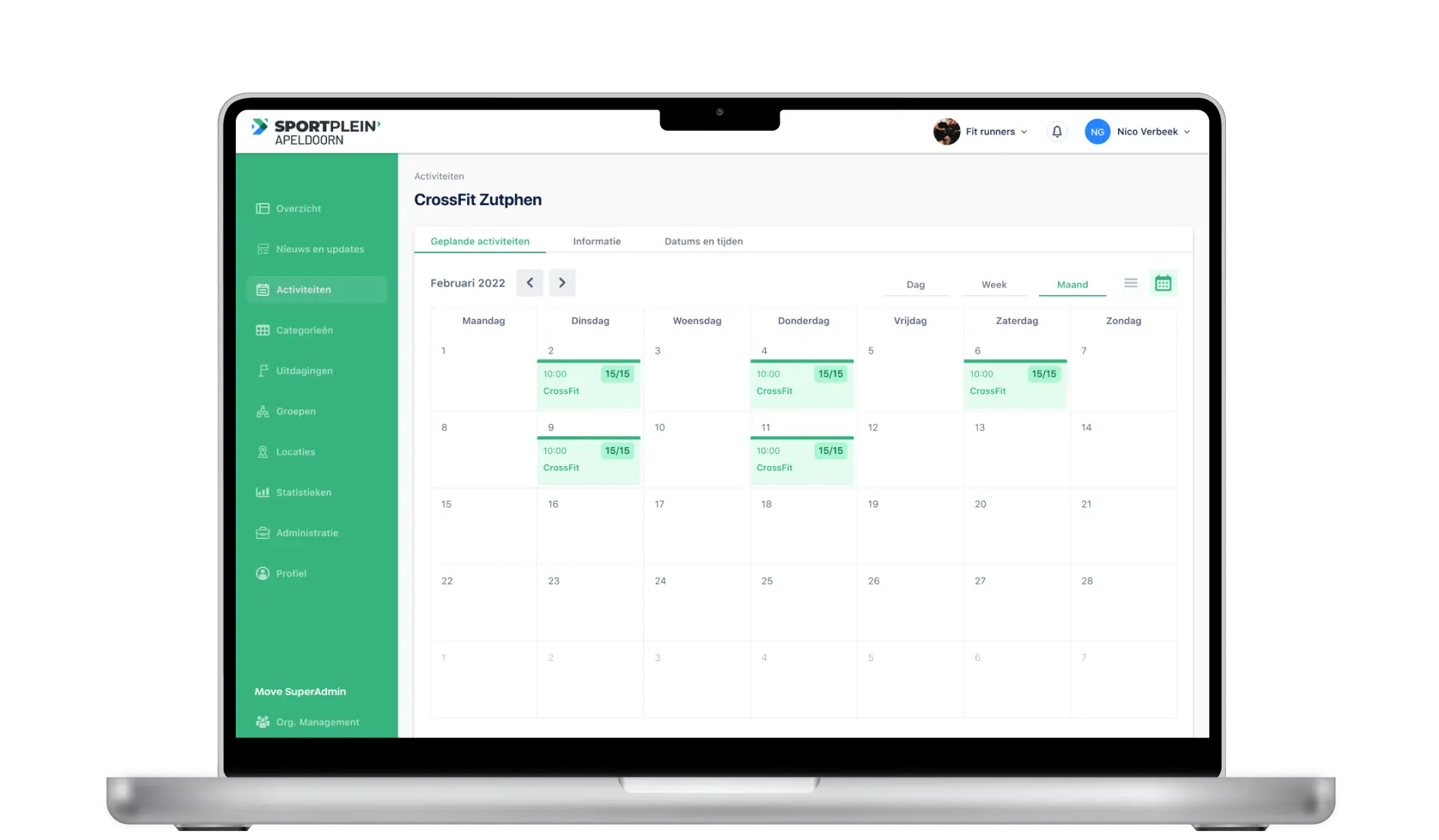
Task: Open the notifications bell
Action: pos(1056,132)
